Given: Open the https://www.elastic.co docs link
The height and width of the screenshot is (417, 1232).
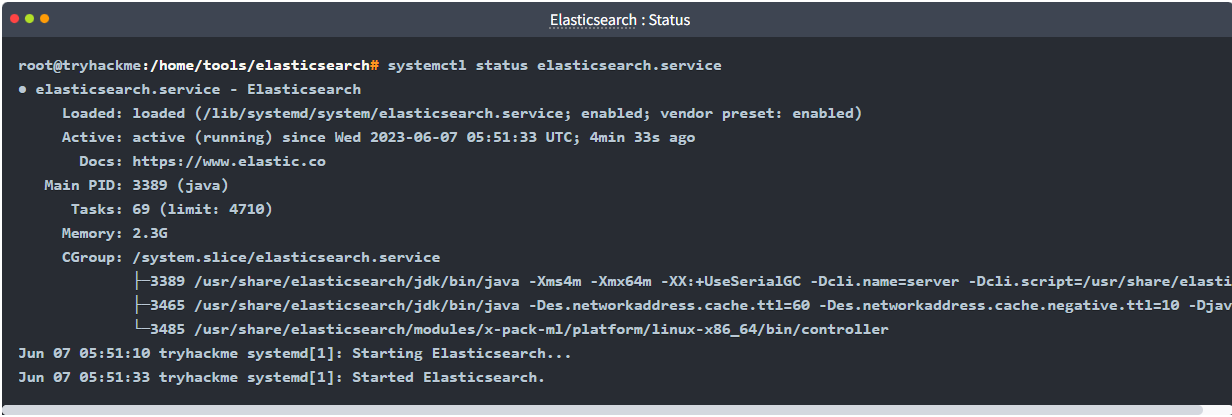Looking at the screenshot, I should coord(229,162).
